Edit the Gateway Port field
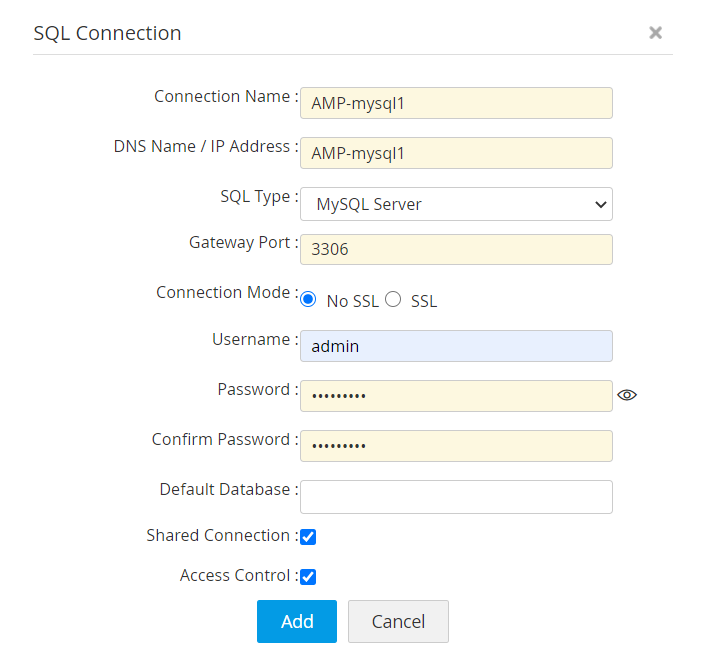The width and height of the screenshot is (705, 662). click(x=456, y=249)
